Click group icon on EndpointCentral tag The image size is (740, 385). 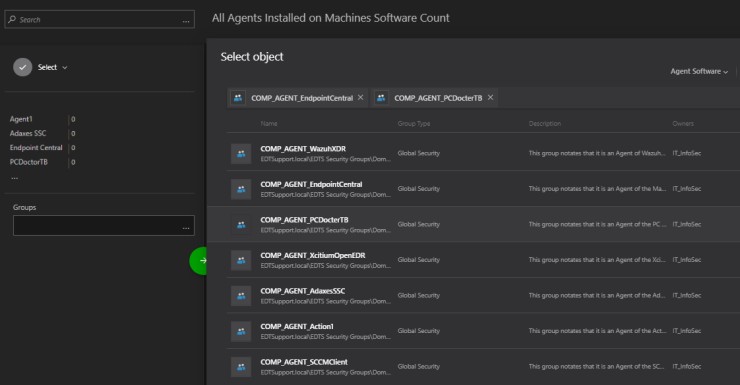238,98
